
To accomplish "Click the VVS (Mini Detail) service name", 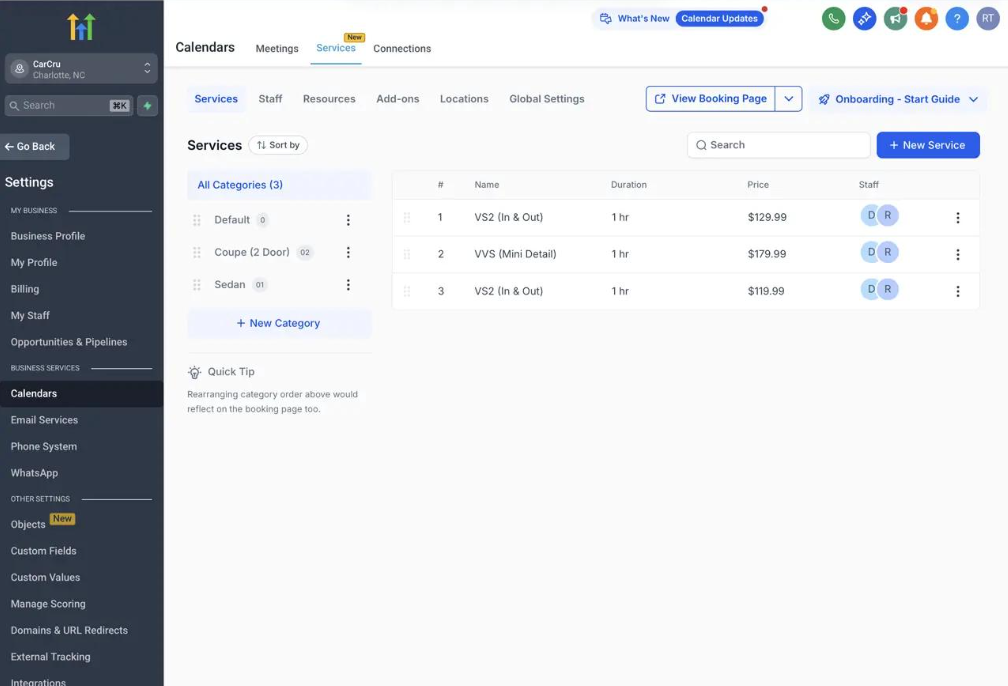I will pos(515,254).
